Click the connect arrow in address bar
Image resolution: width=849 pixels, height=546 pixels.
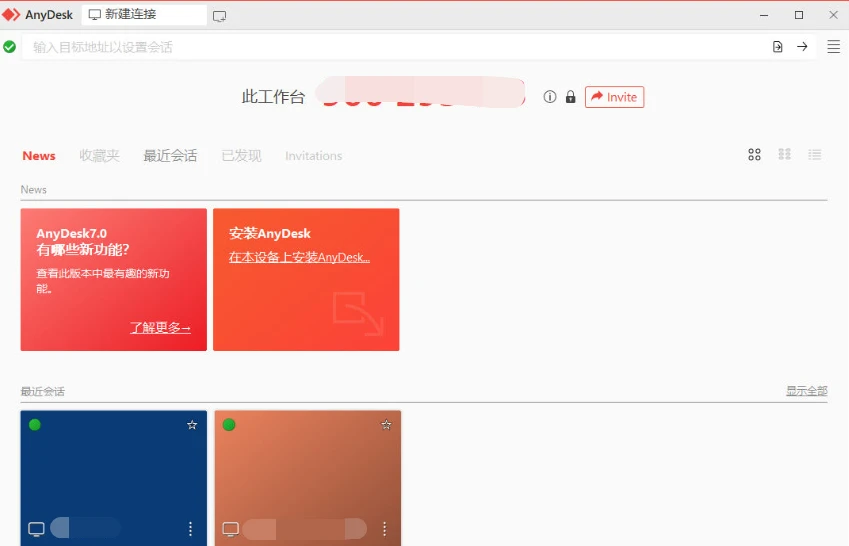click(x=802, y=47)
